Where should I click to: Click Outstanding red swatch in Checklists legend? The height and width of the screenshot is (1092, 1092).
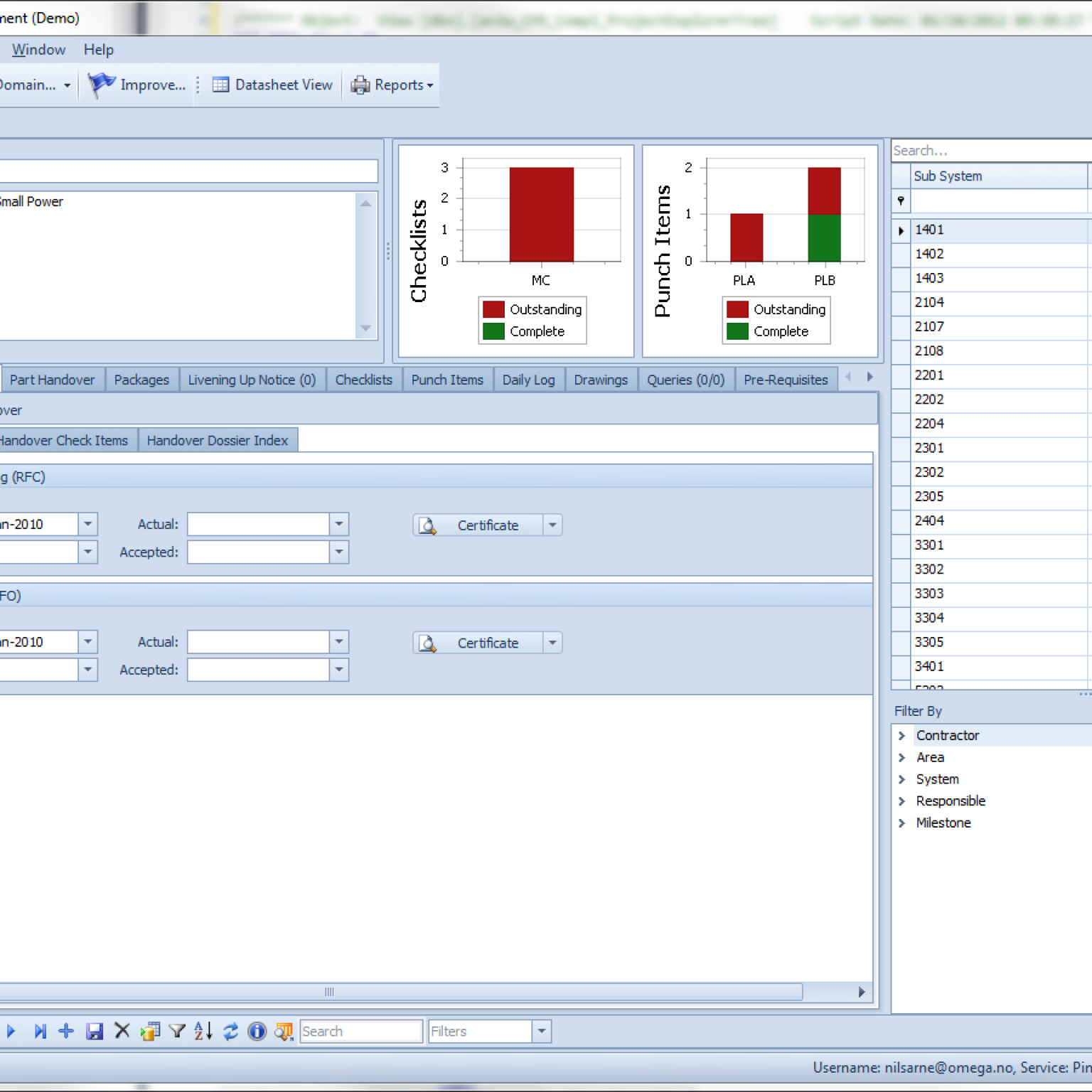[493, 309]
